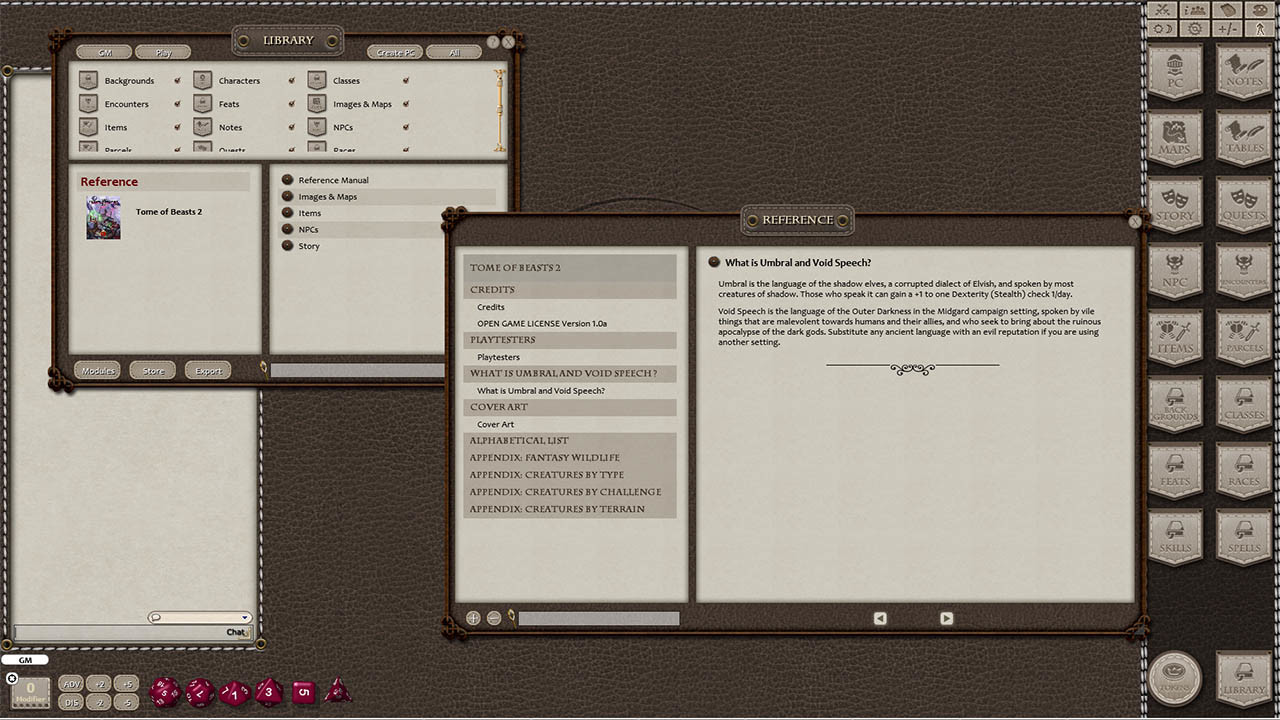Open the Tokens bag icon at bottom right
1280x720 pixels.
tap(1175, 677)
